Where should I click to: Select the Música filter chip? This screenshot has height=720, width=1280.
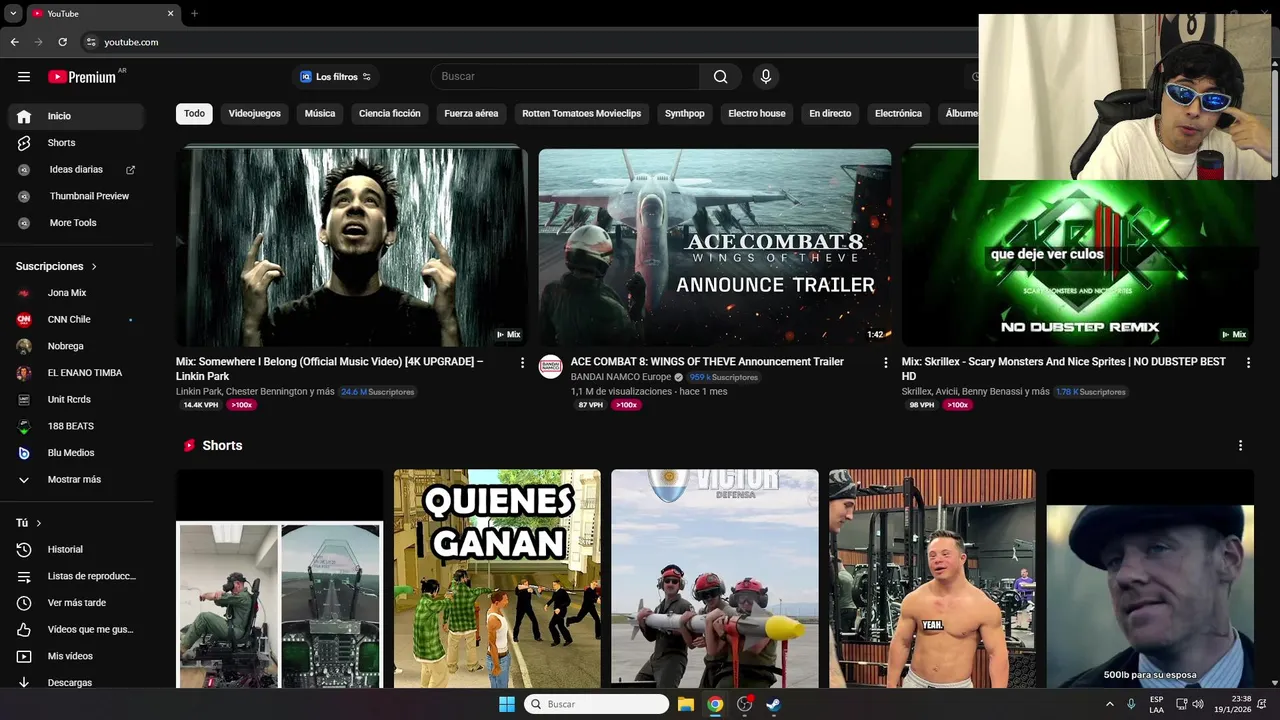click(320, 114)
